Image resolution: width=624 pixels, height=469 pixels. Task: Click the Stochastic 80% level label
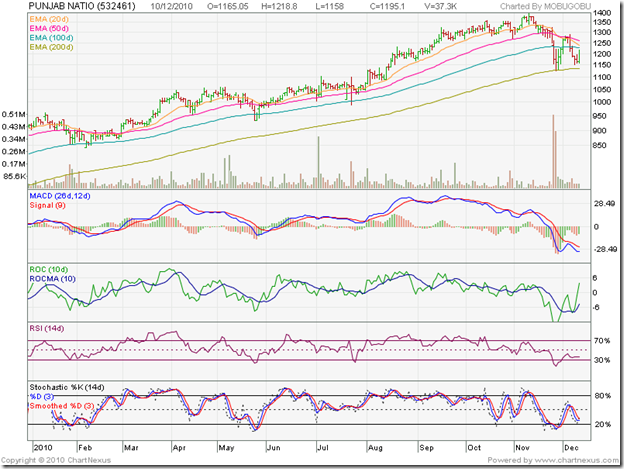click(603, 396)
